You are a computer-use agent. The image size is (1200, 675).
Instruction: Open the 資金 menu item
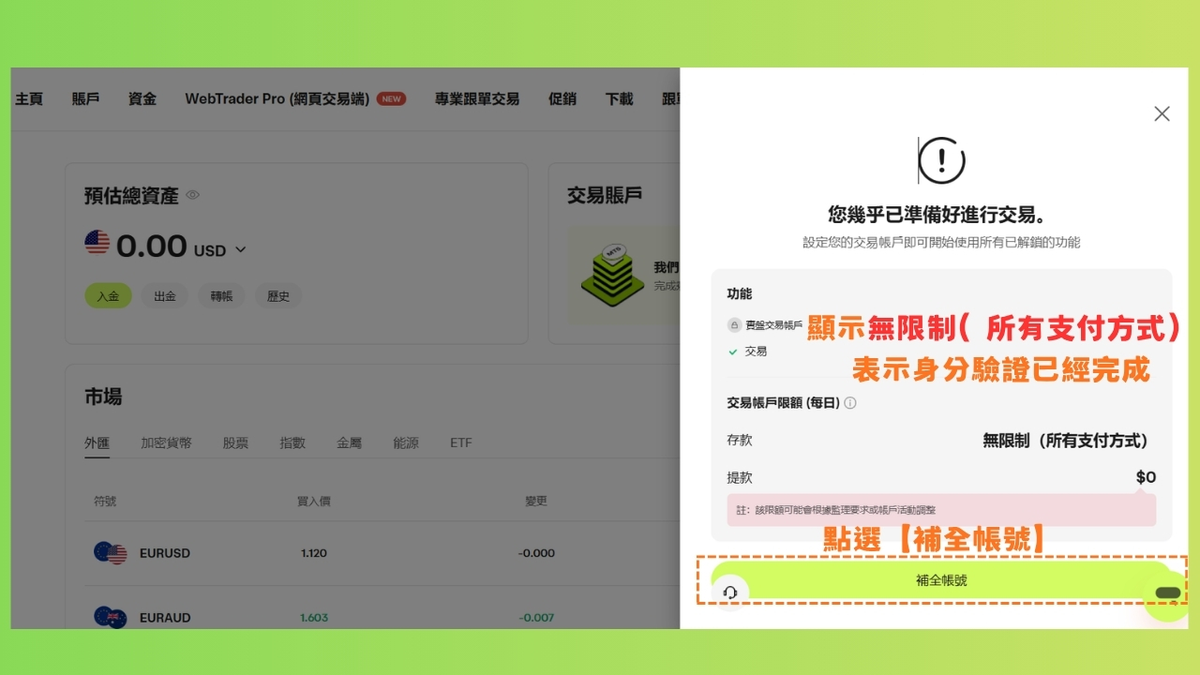pyautogui.click(x=142, y=99)
